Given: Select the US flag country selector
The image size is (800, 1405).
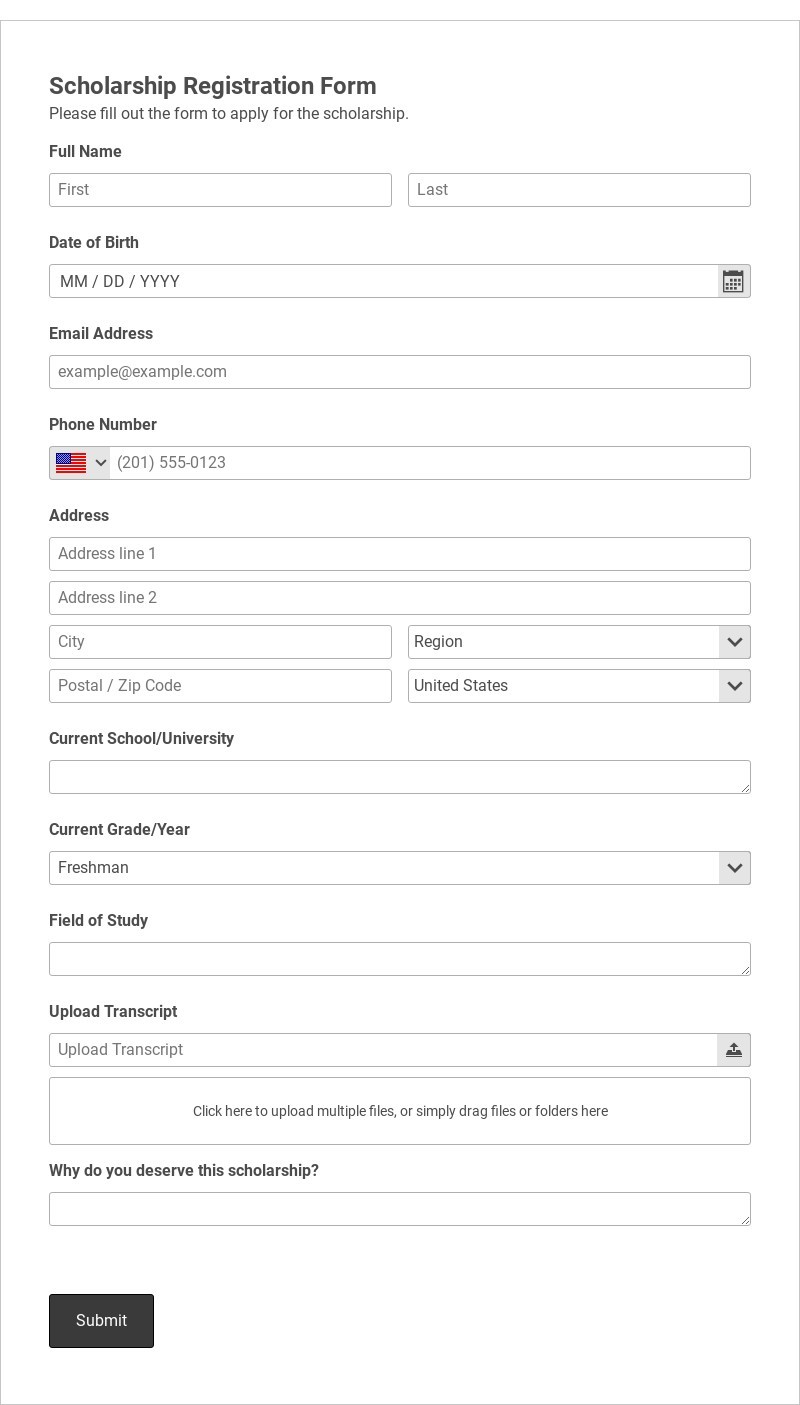Looking at the screenshot, I should [80, 463].
